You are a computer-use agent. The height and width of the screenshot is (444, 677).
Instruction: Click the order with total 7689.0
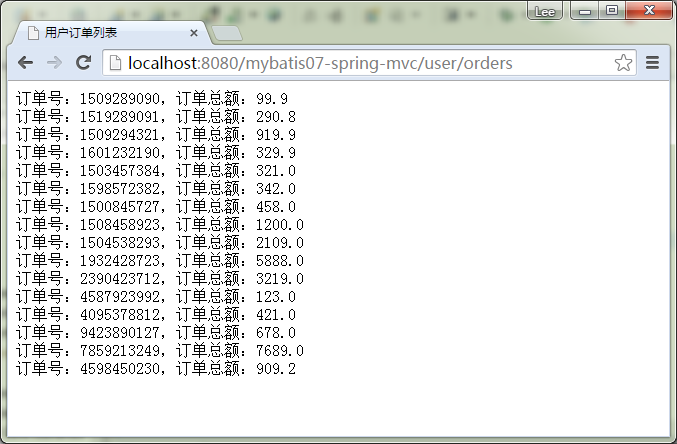click(160, 350)
